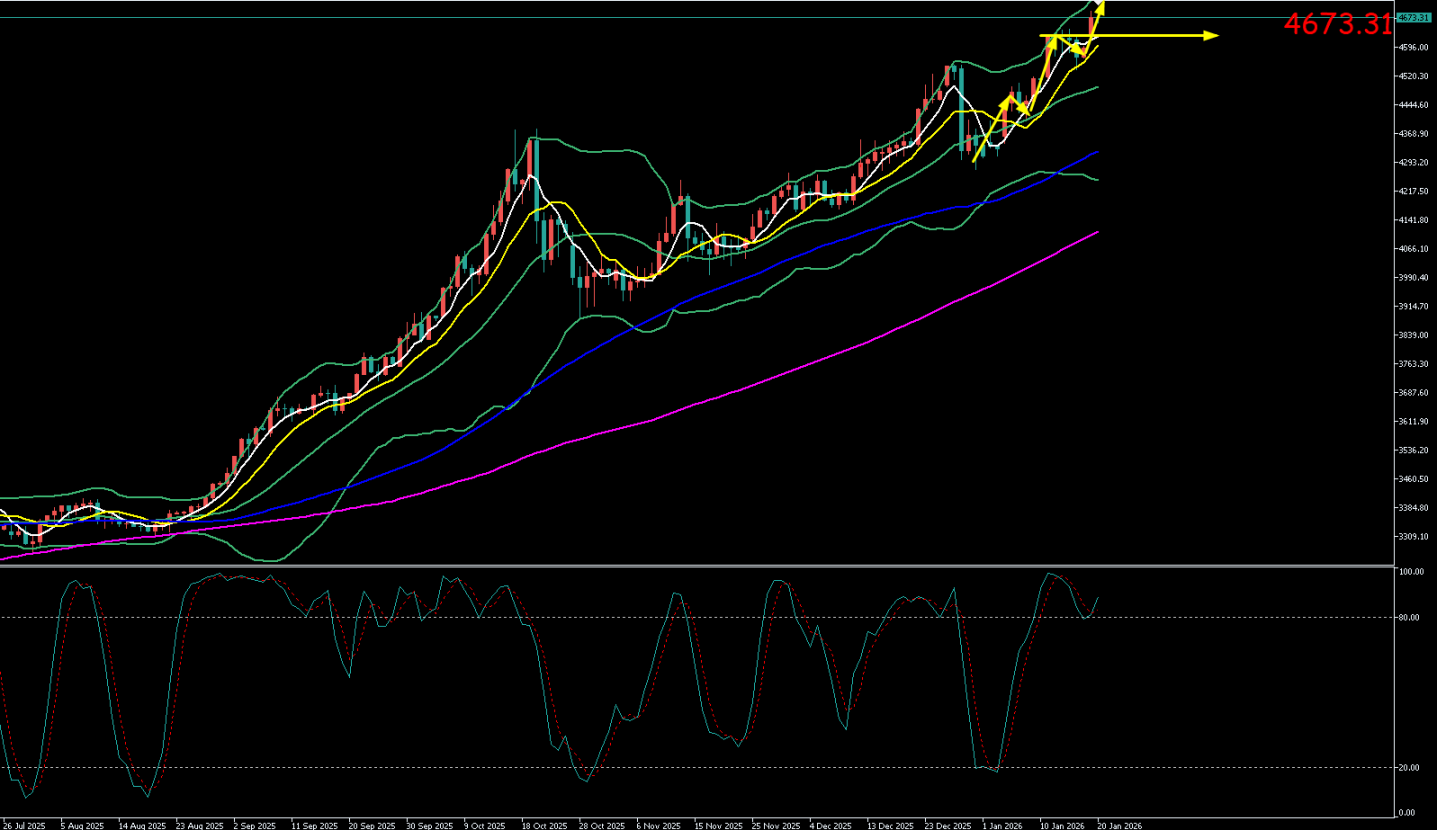This screenshot has width=1437, height=830.
Task: Click the stochastic 20.00 level label
Action: click(1410, 768)
